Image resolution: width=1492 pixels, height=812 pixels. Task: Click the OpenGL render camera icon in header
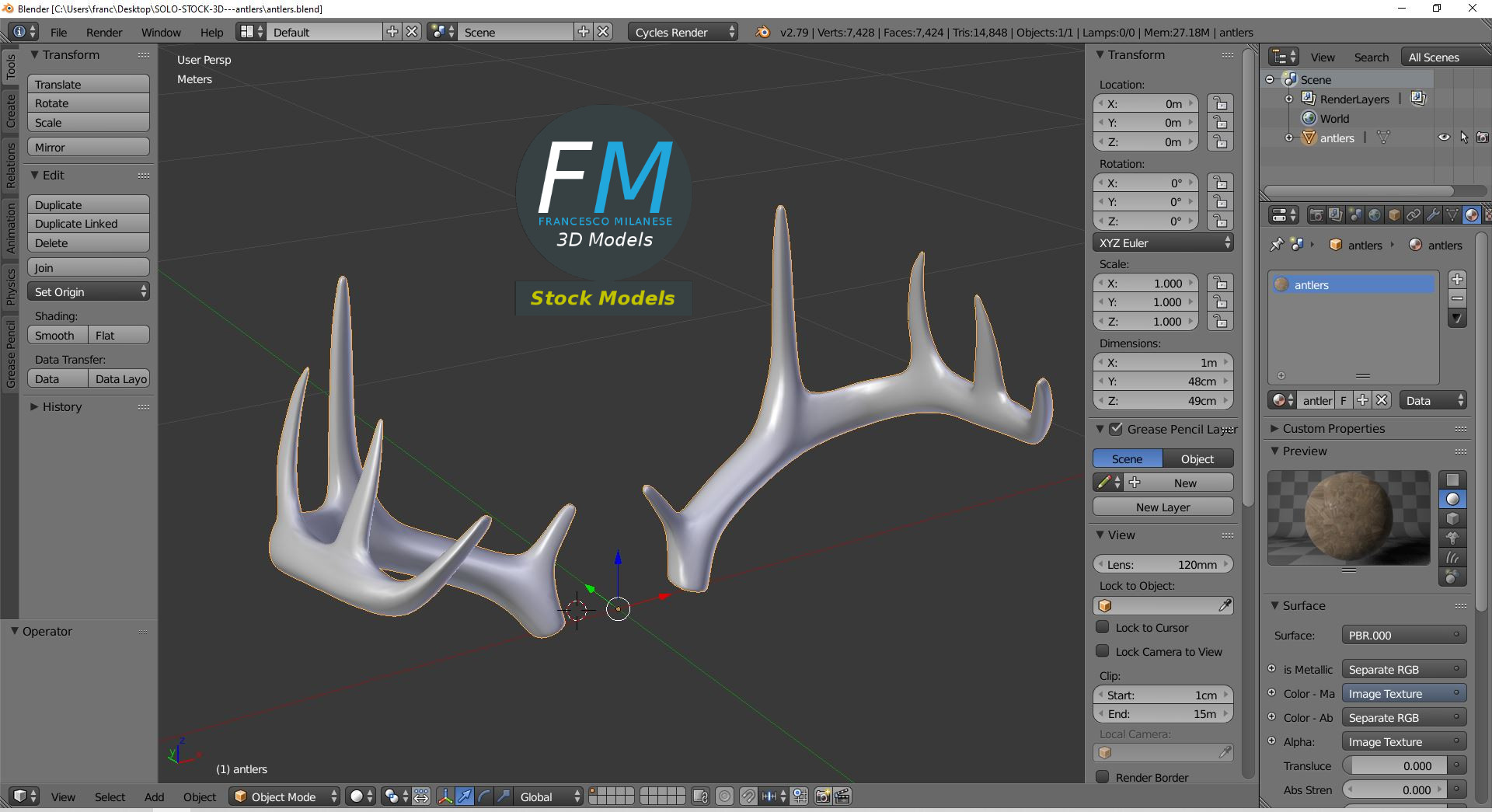[x=821, y=796]
